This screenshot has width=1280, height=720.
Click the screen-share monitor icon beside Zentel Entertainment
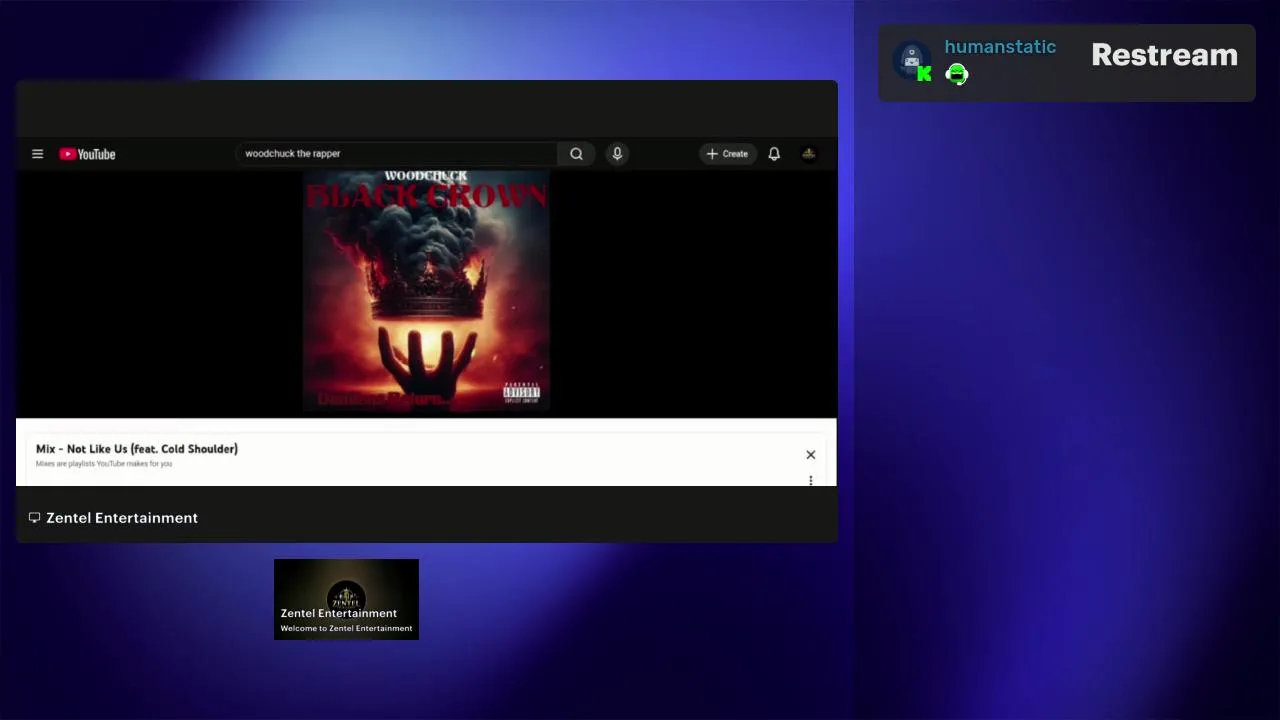[x=34, y=518]
